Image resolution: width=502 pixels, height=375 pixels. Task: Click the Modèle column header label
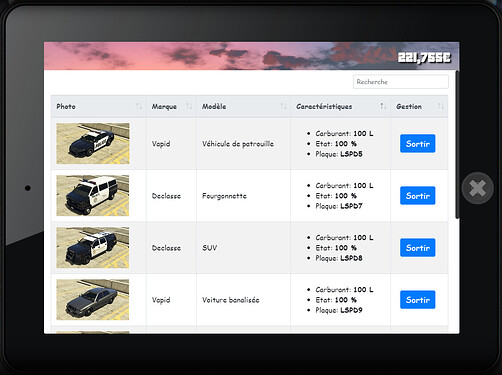(x=214, y=106)
